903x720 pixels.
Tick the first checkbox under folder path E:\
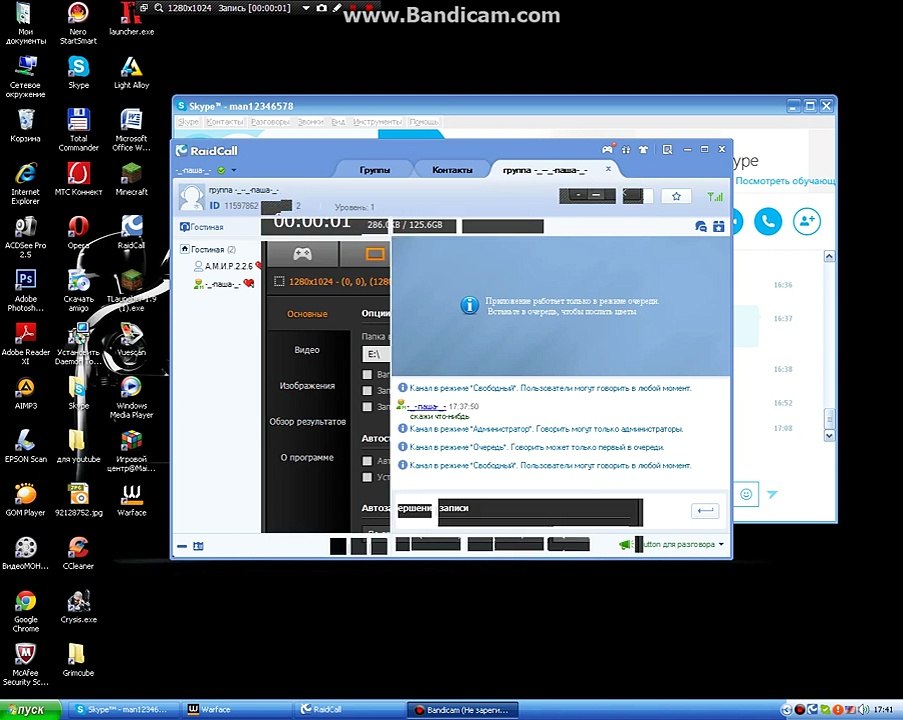pyautogui.click(x=367, y=374)
